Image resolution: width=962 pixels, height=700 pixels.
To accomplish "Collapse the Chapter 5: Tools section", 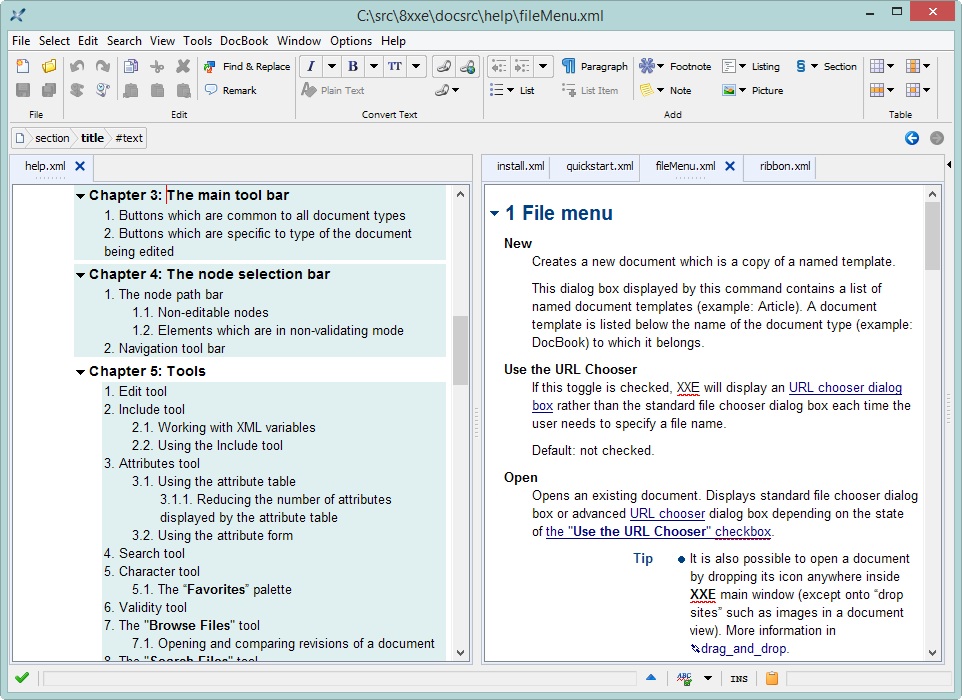I will [x=80, y=372].
